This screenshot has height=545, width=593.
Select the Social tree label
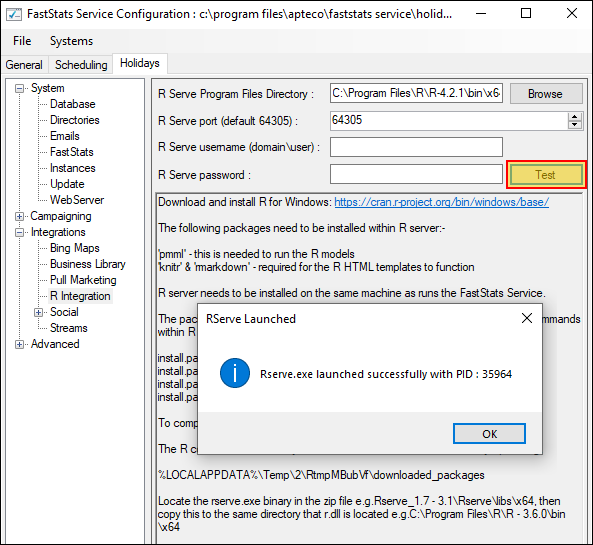64,312
